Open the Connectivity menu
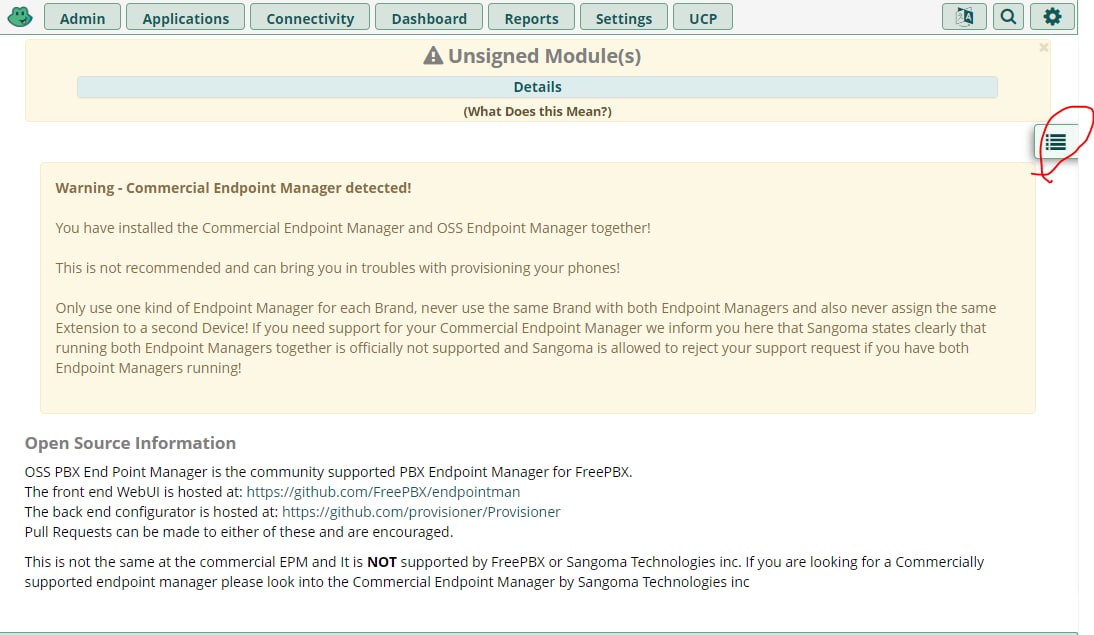The height and width of the screenshot is (635, 1094). (x=310, y=17)
